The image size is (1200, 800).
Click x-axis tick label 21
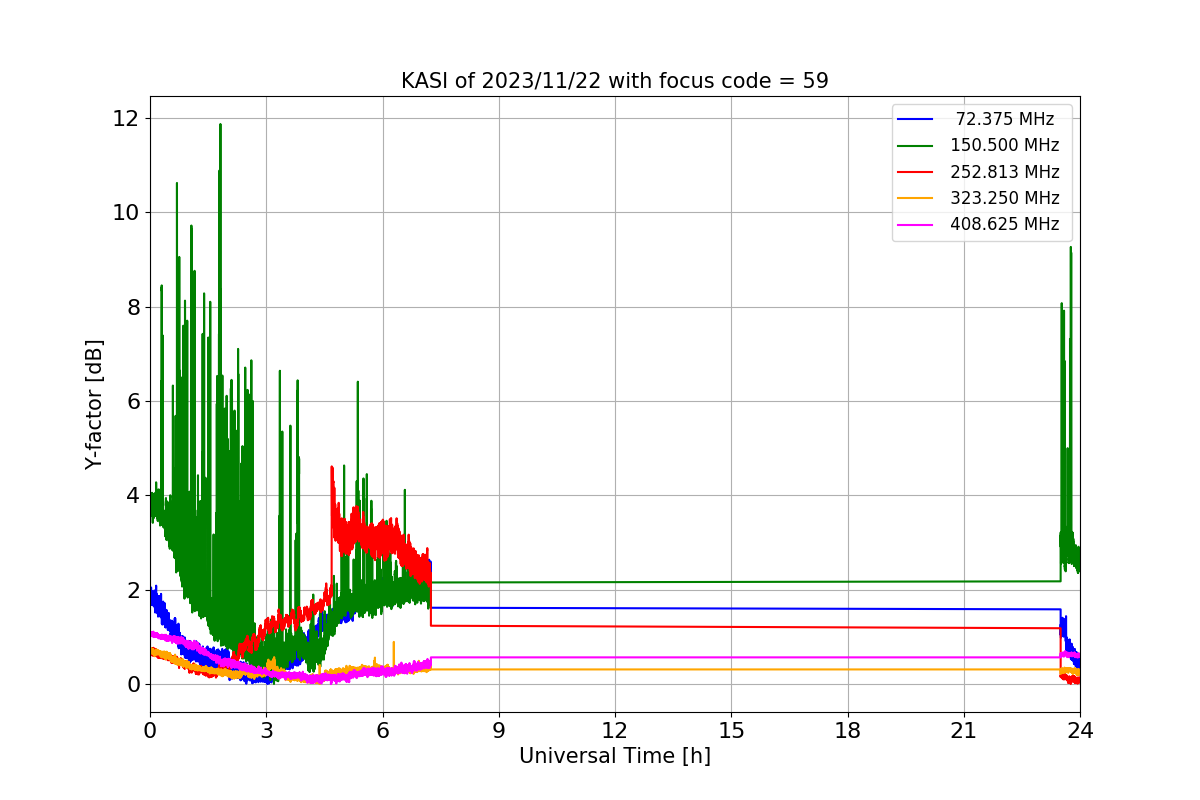tap(963, 731)
